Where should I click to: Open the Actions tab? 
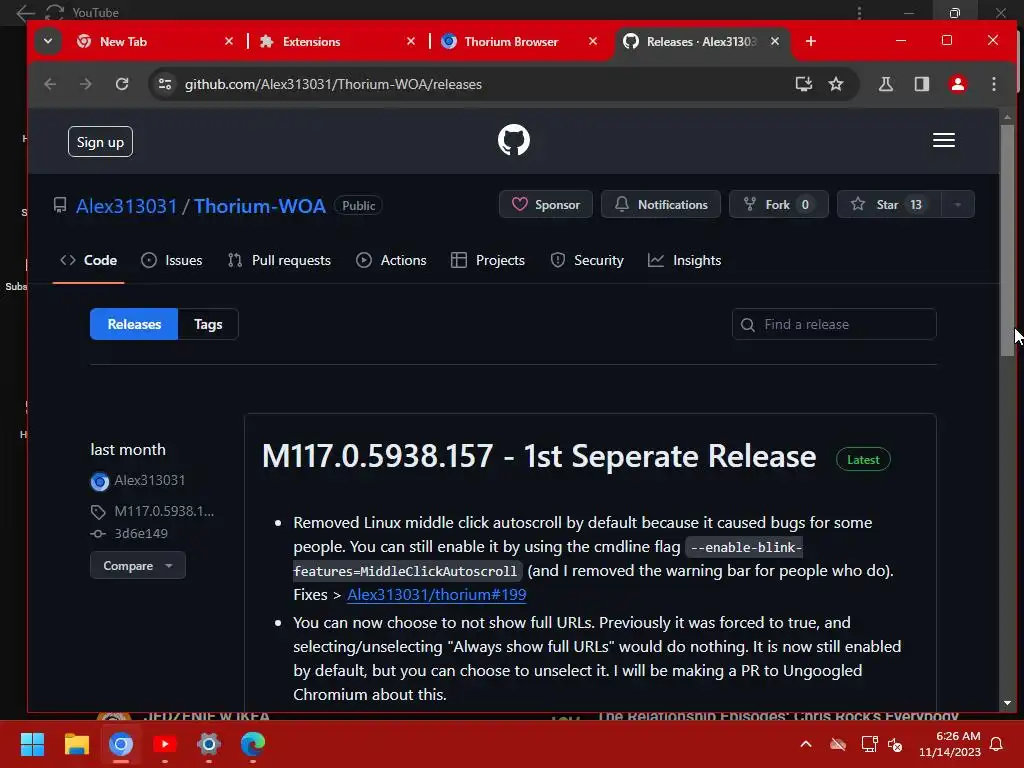(x=391, y=260)
